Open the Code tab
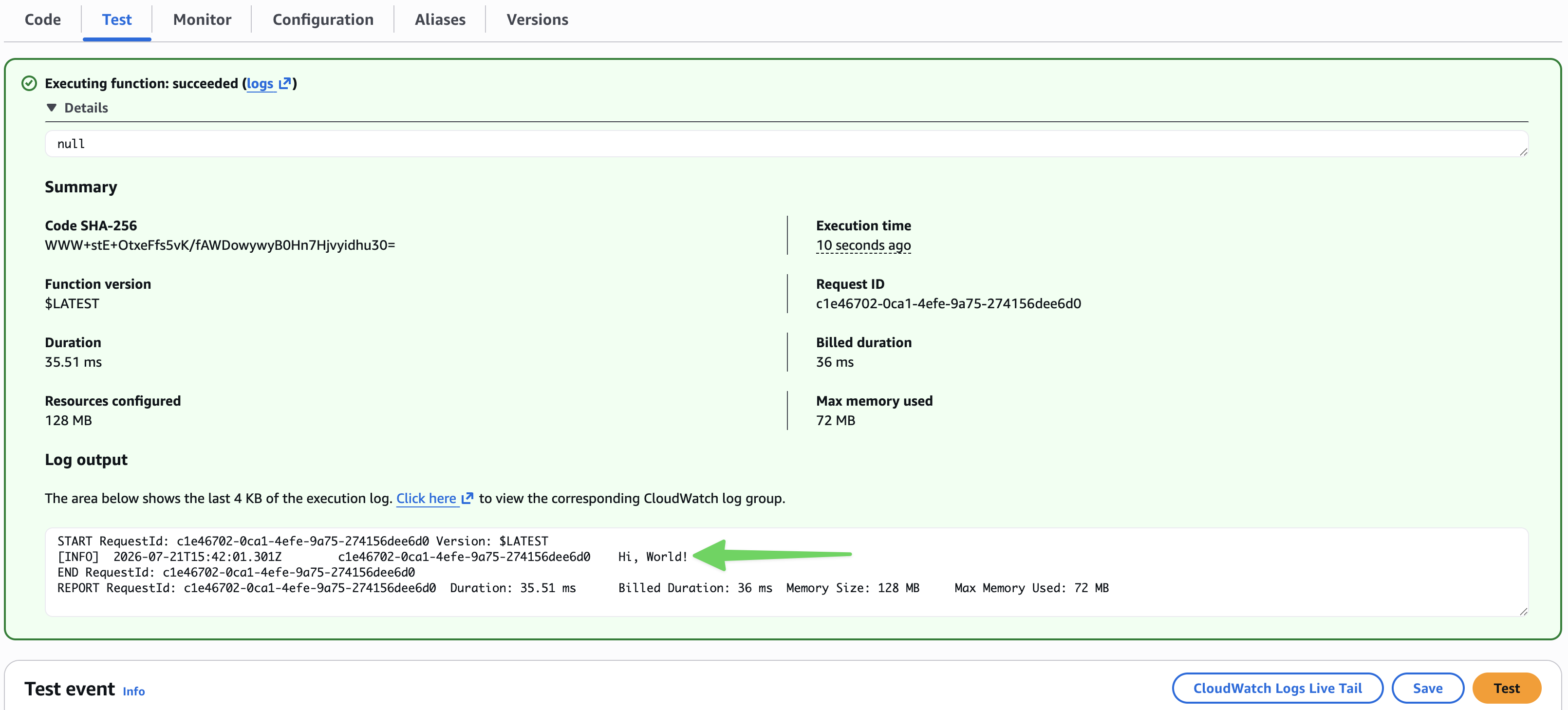The width and height of the screenshot is (1568, 710). click(43, 19)
